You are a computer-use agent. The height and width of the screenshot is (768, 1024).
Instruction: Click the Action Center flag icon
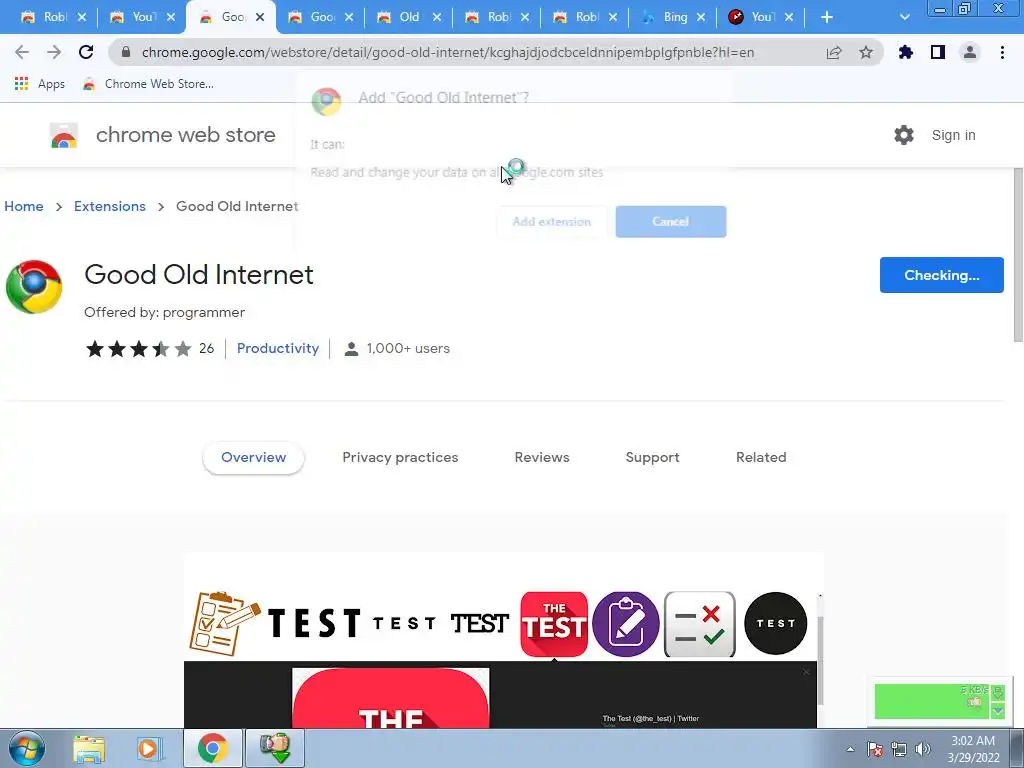[x=875, y=749]
